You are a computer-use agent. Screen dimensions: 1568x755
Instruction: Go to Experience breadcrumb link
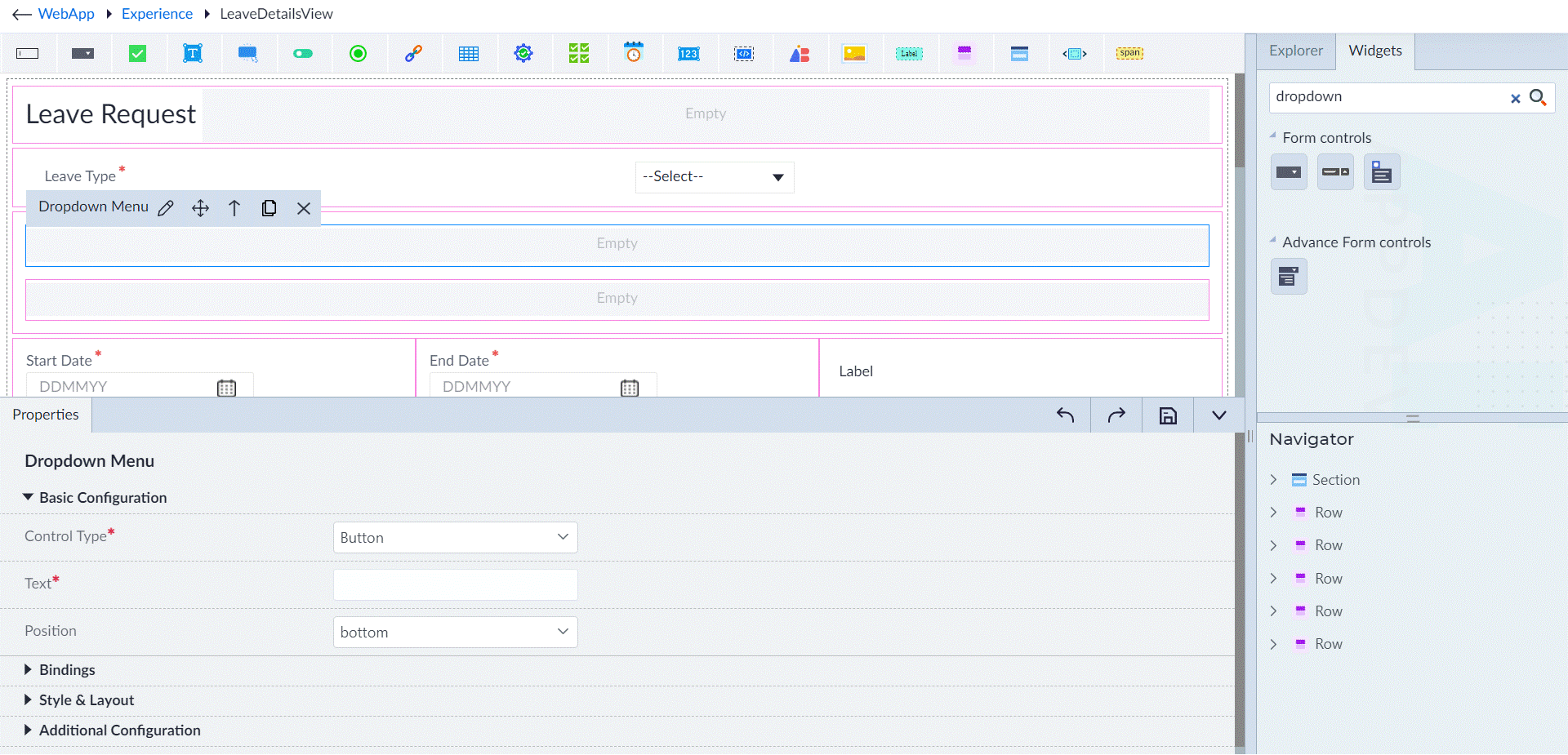point(157,14)
